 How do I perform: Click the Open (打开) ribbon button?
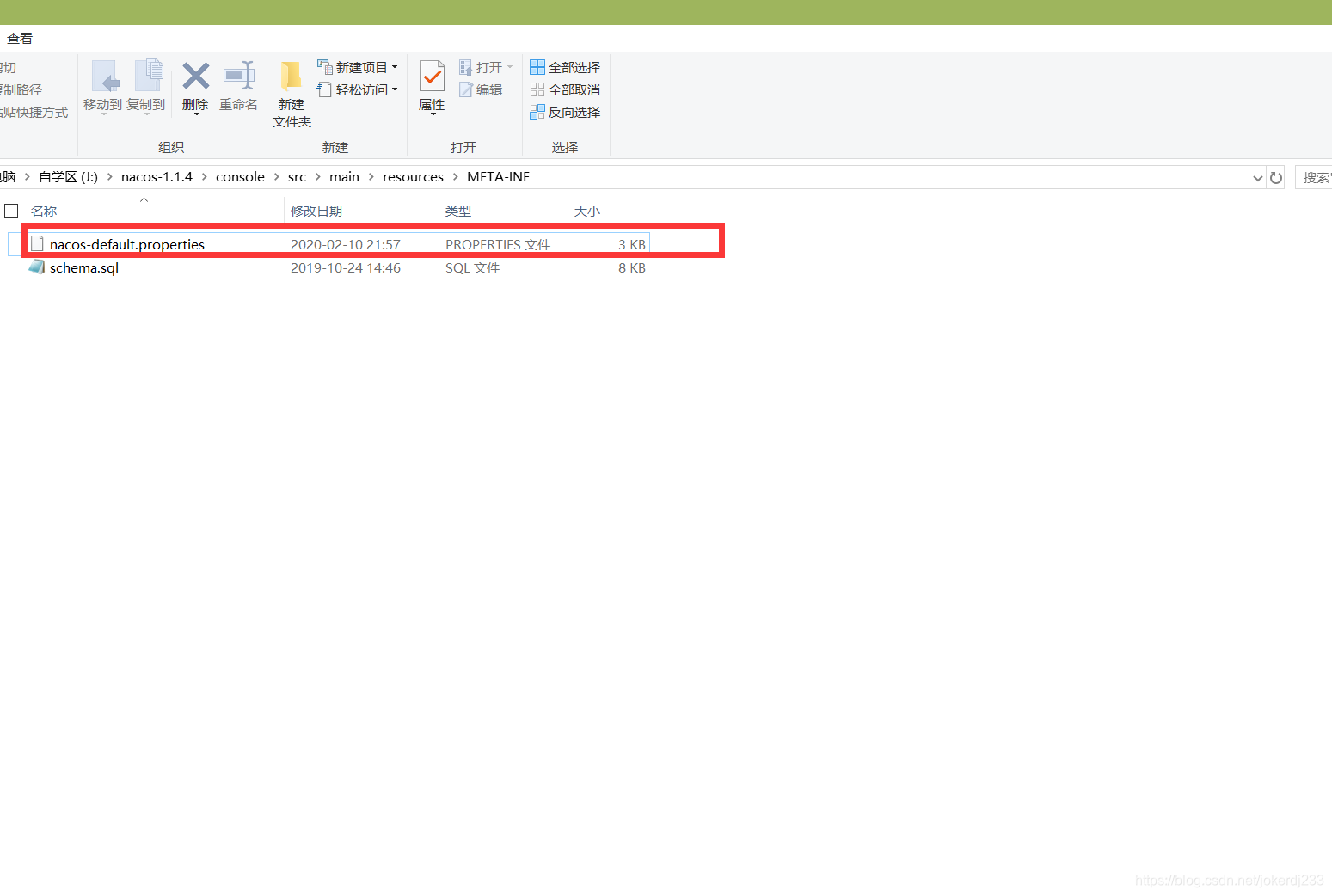(x=481, y=67)
